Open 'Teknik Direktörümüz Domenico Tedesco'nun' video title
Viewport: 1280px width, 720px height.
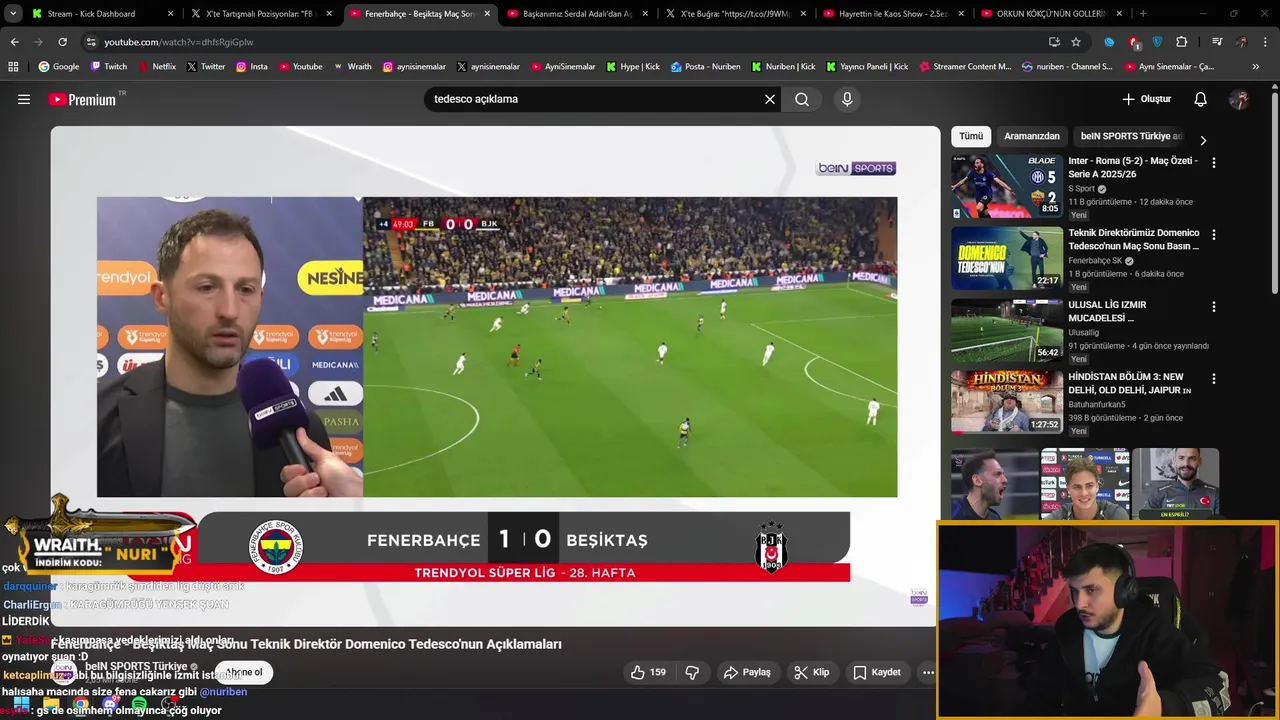tap(1134, 239)
